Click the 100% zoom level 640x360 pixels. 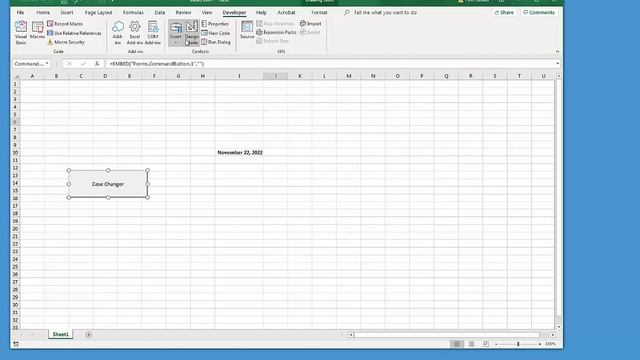(x=551, y=344)
